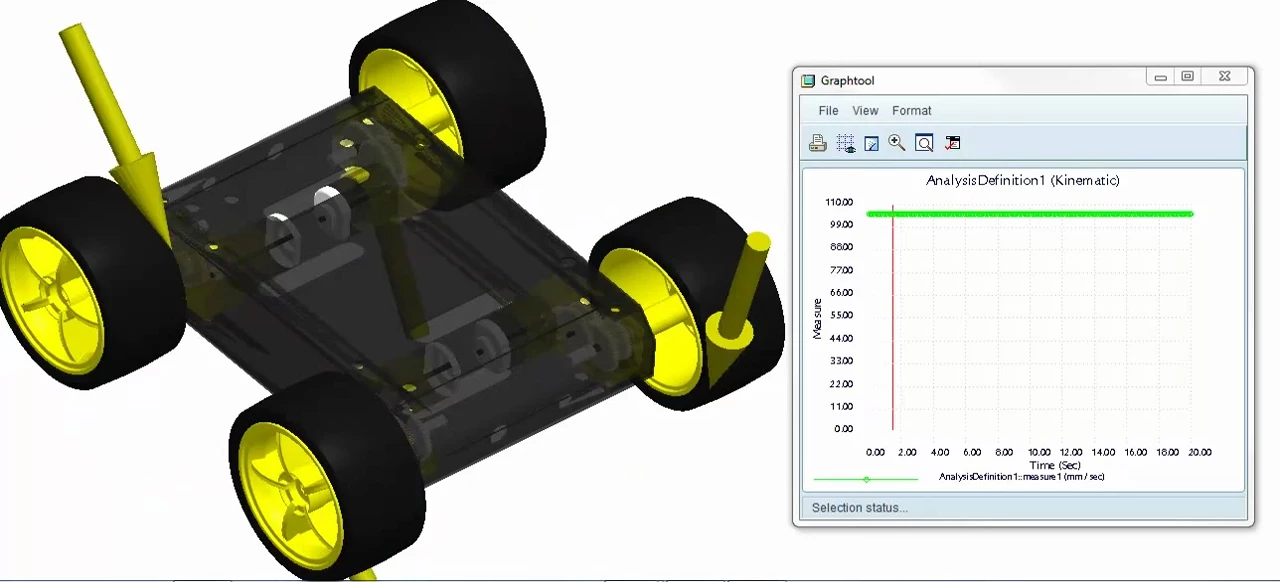Image resolution: width=1280 pixels, height=582 pixels.
Task: Minimize the Graphtool window
Action: (x=1161, y=77)
